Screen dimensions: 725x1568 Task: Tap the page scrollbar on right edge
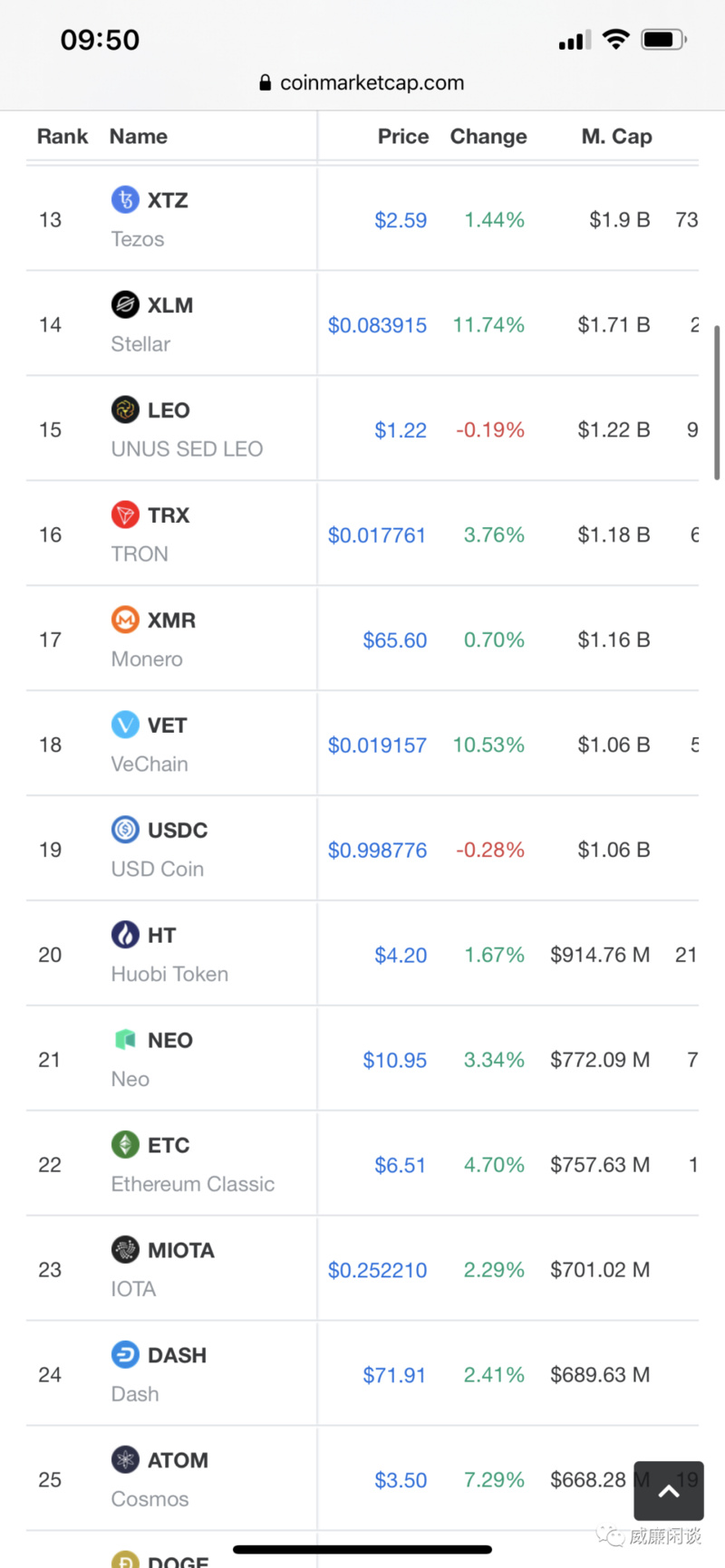(717, 403)
